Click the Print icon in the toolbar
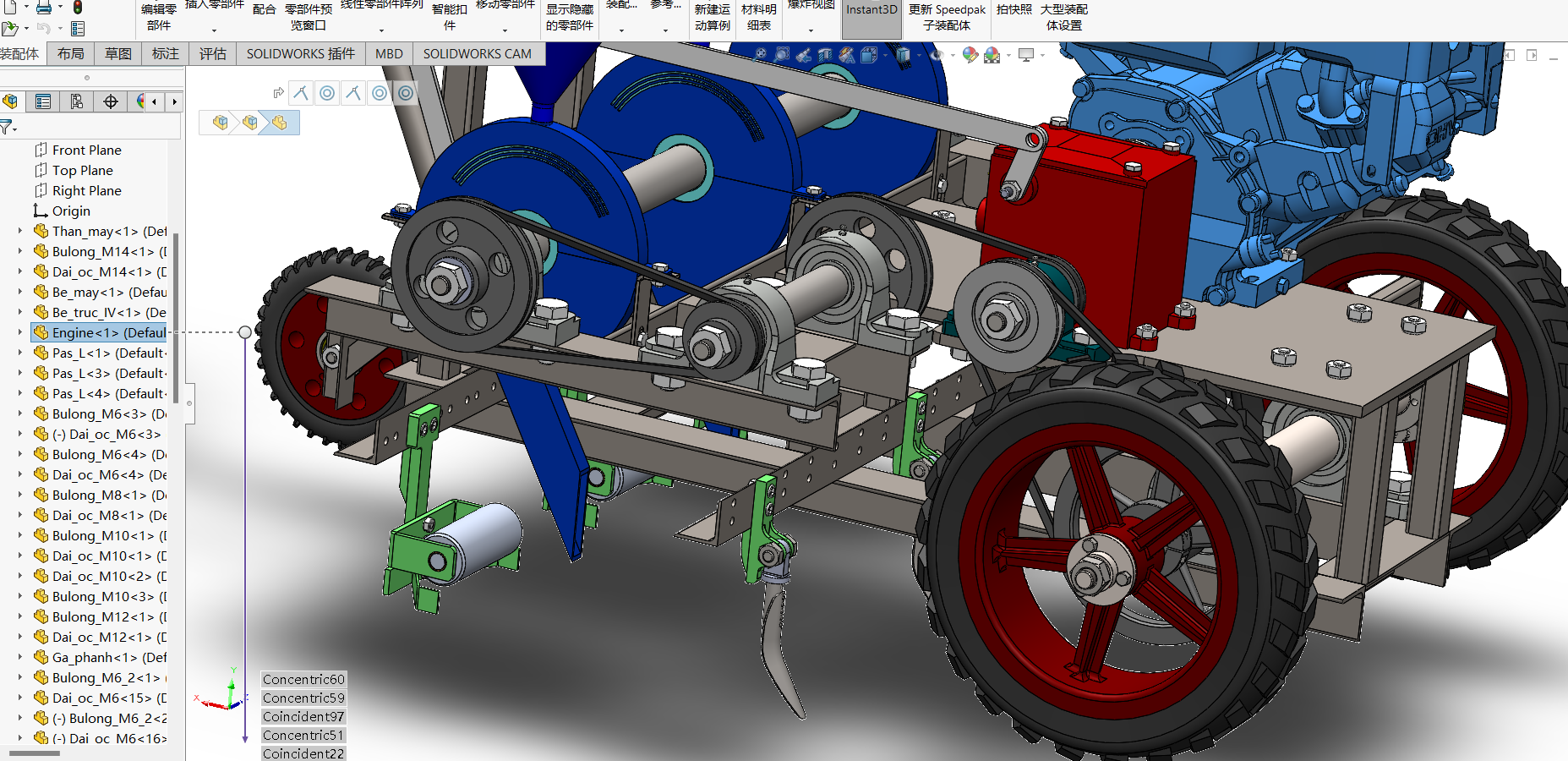The image size is (1568, 761). pyautogui.click(x=44, y=8)
